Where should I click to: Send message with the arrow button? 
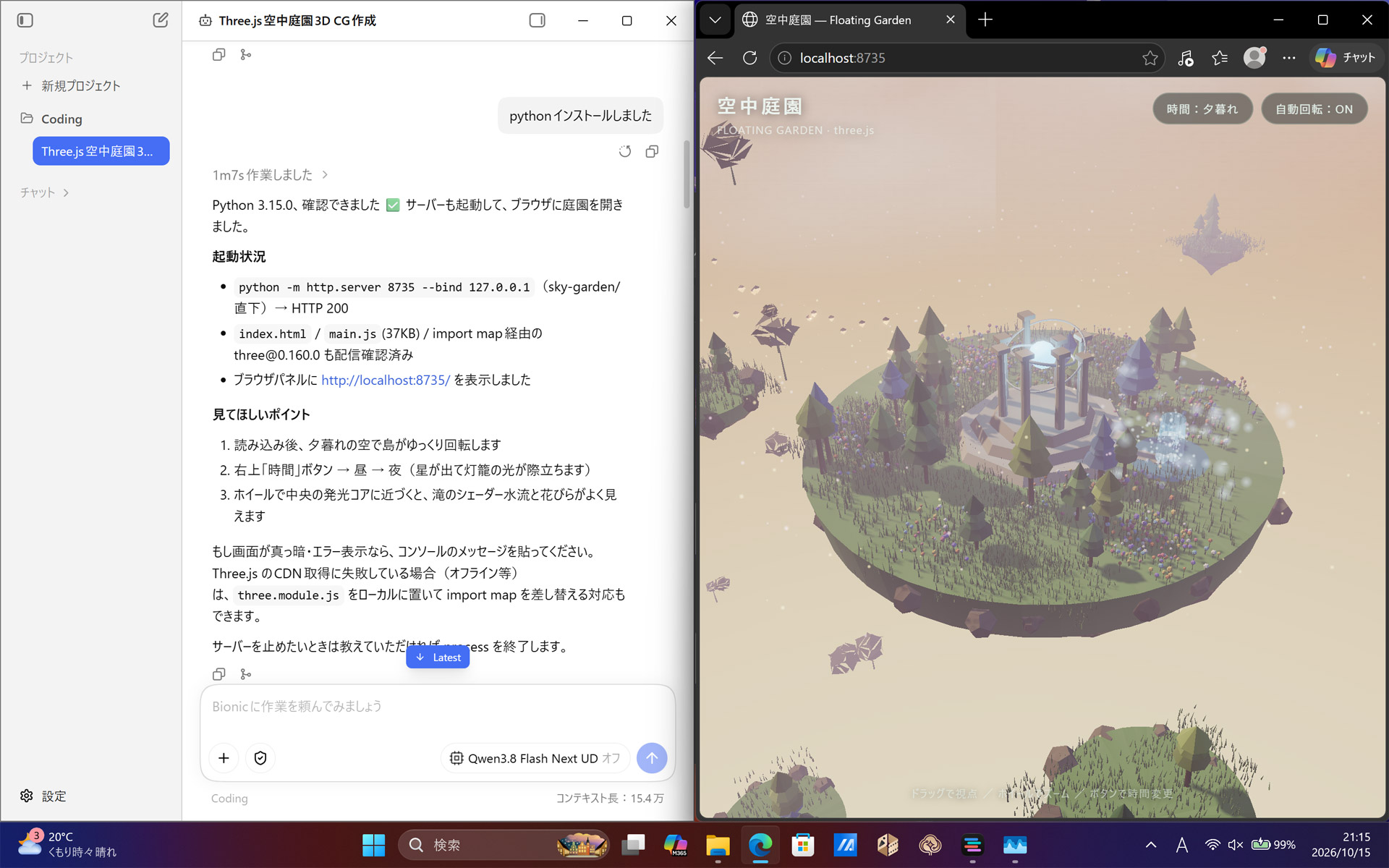[x=652, y=758]
